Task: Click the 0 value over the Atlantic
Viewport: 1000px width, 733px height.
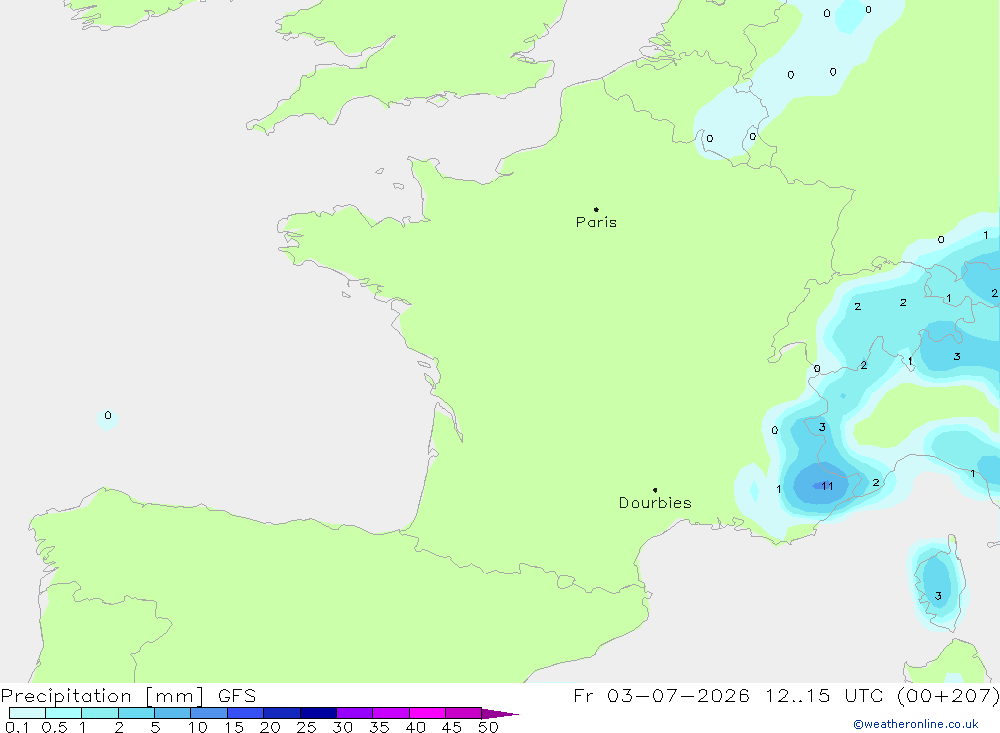Action: coord(108,415)
